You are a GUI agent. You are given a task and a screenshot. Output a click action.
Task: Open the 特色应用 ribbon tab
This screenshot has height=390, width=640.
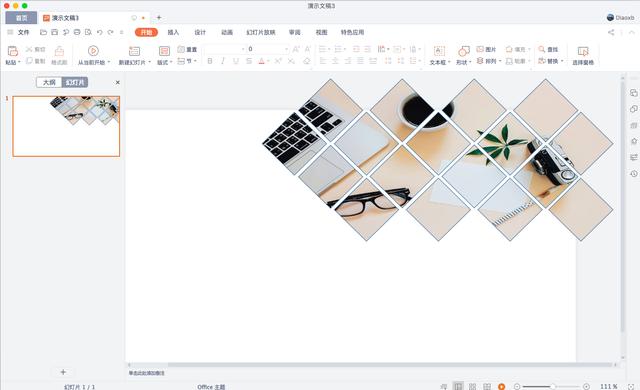[x=352, y=32]
